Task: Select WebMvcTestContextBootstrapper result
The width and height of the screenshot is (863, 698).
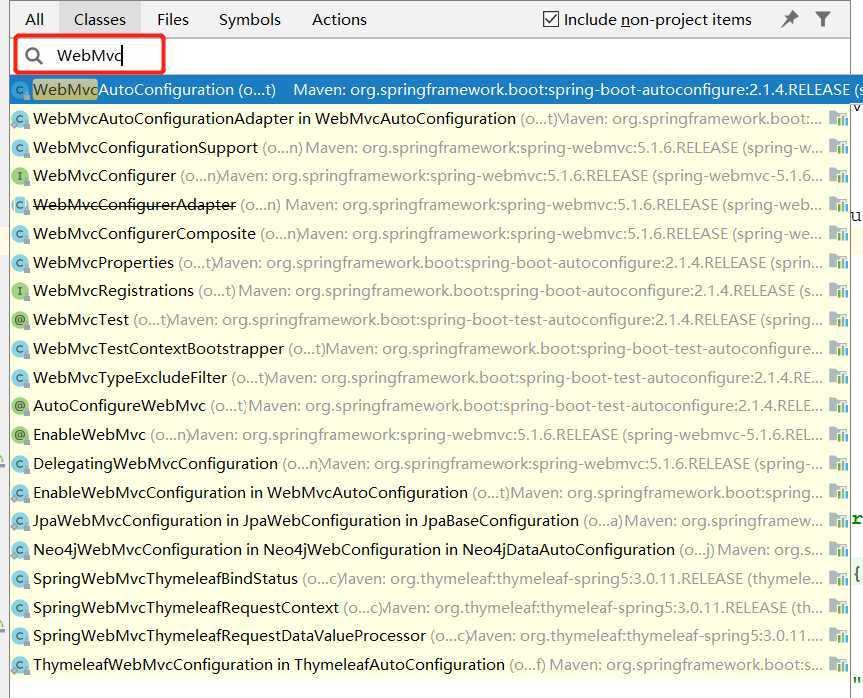Action: point(430,348)
